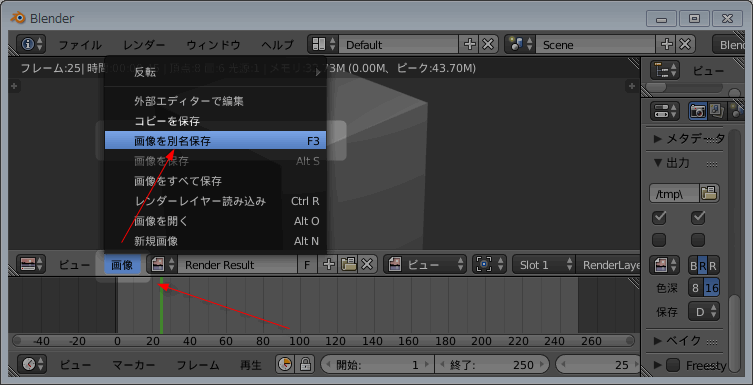This screenshot has width=753, height=385.
Task: Click the fake user F button
Action: [x=307, y=265]
